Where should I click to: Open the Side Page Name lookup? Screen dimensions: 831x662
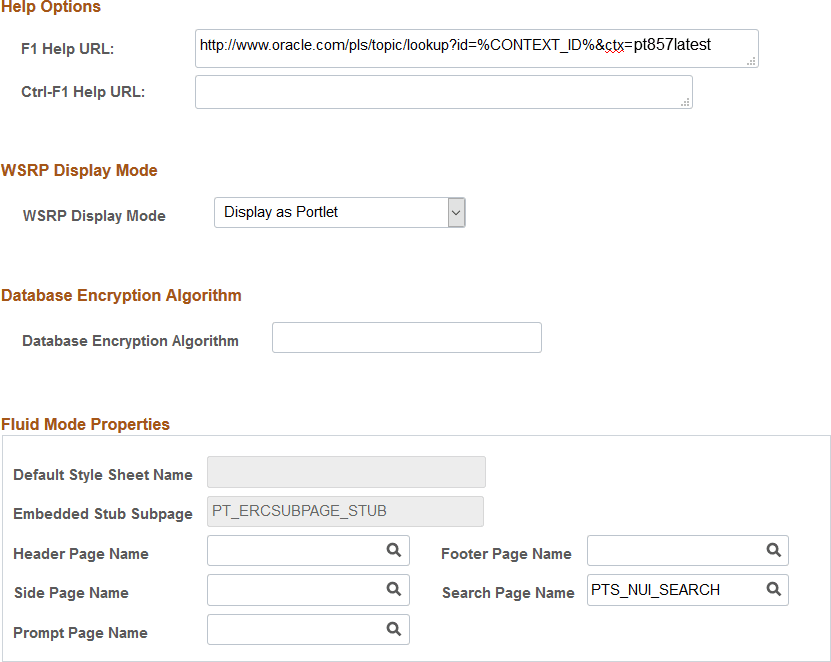point(393,590)
